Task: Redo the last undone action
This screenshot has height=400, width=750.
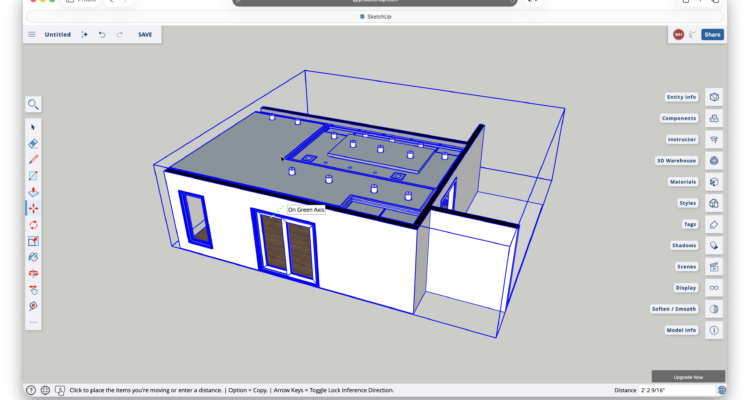Action: (120, 34)
